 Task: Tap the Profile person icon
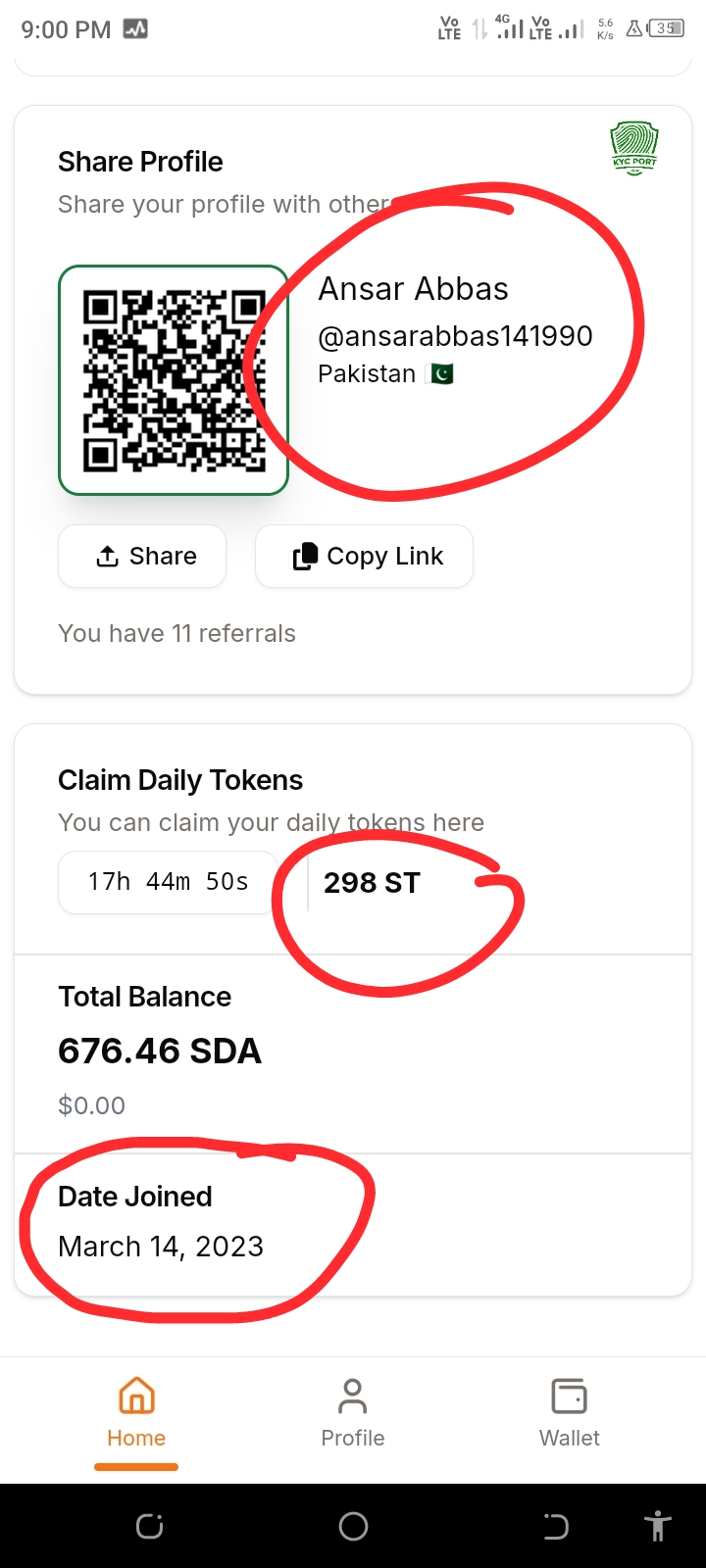click(353, 1396)
